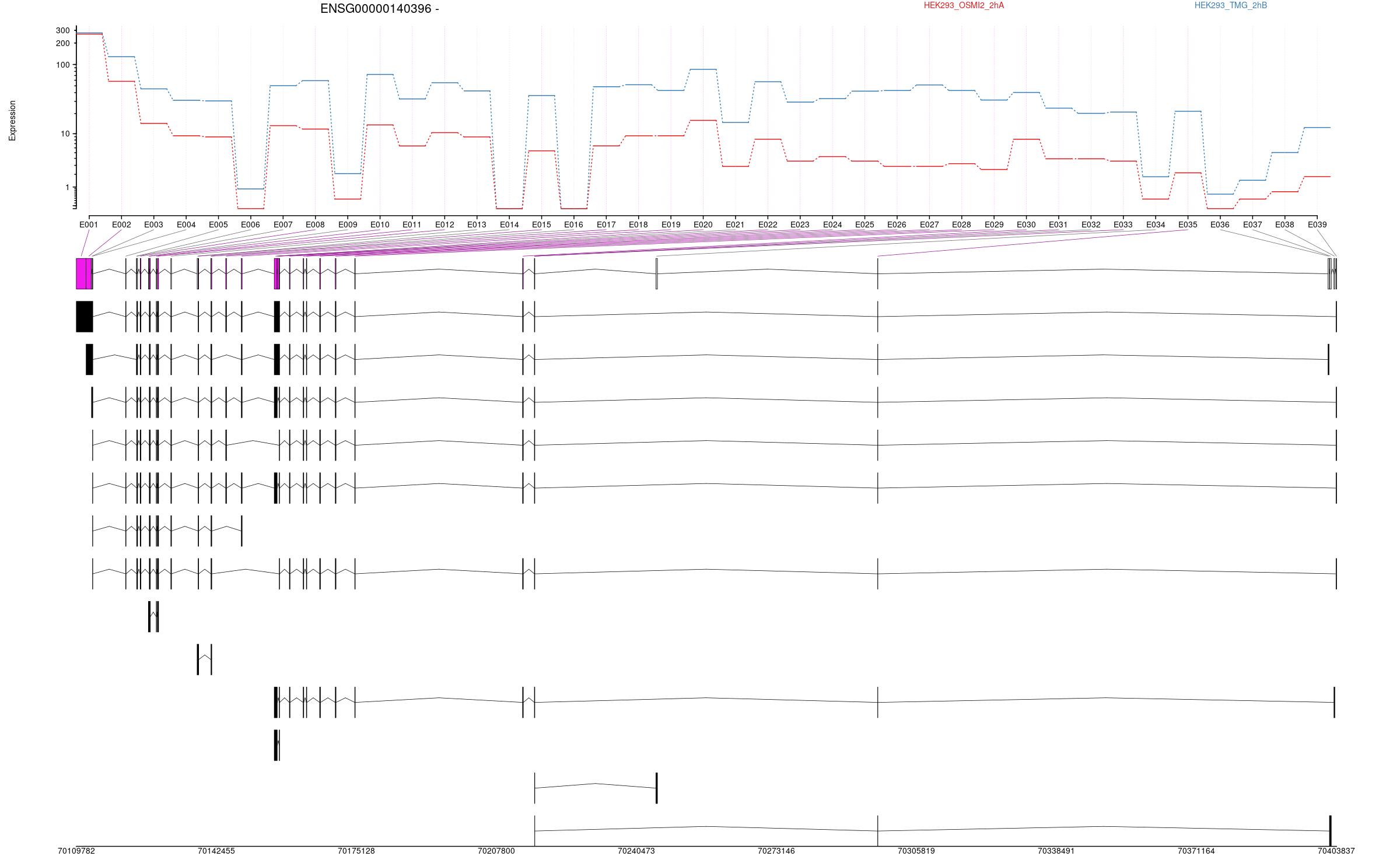Click the 100 y-axis tick value
Viewport: 1400px width, 863px height.
[63, 65]
